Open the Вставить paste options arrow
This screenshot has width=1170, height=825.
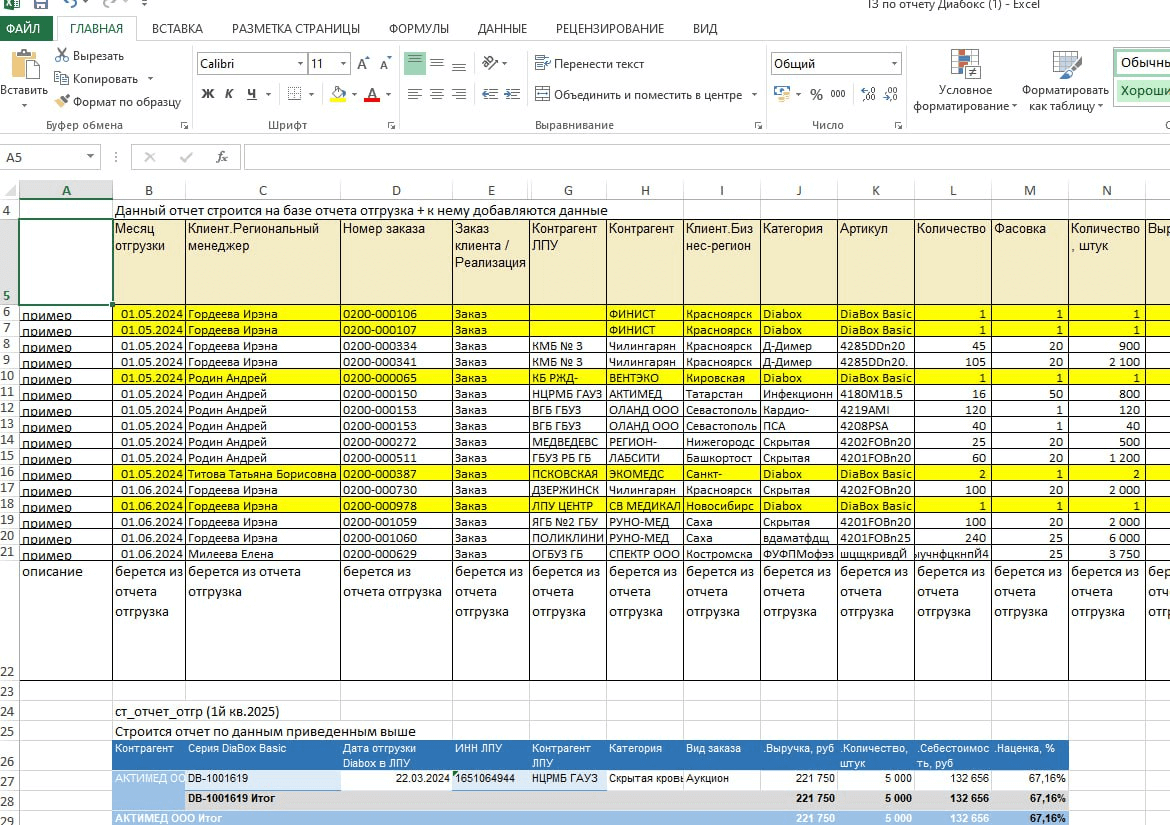24,105
